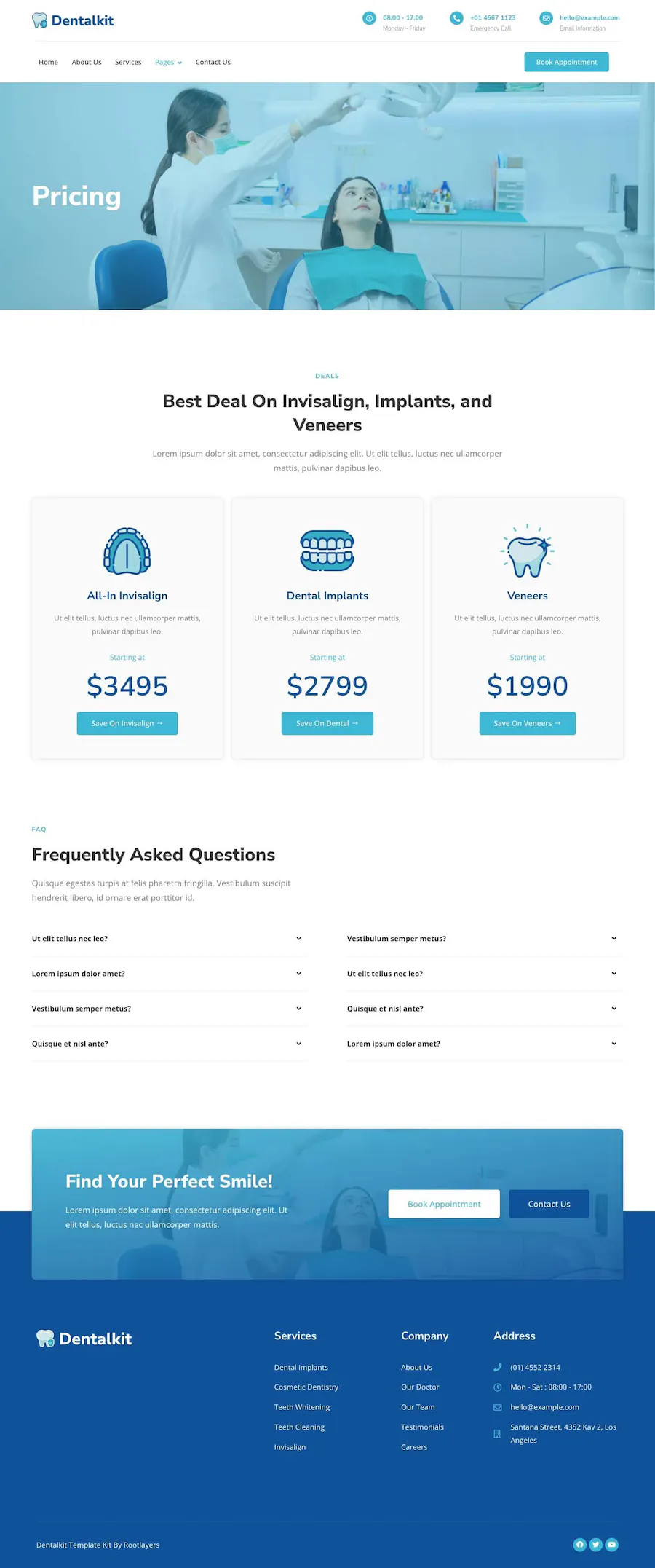This screenshot has height=1568, width=655.
Task: Open the Contact Us menu item
Action: (x=213, y=63)
